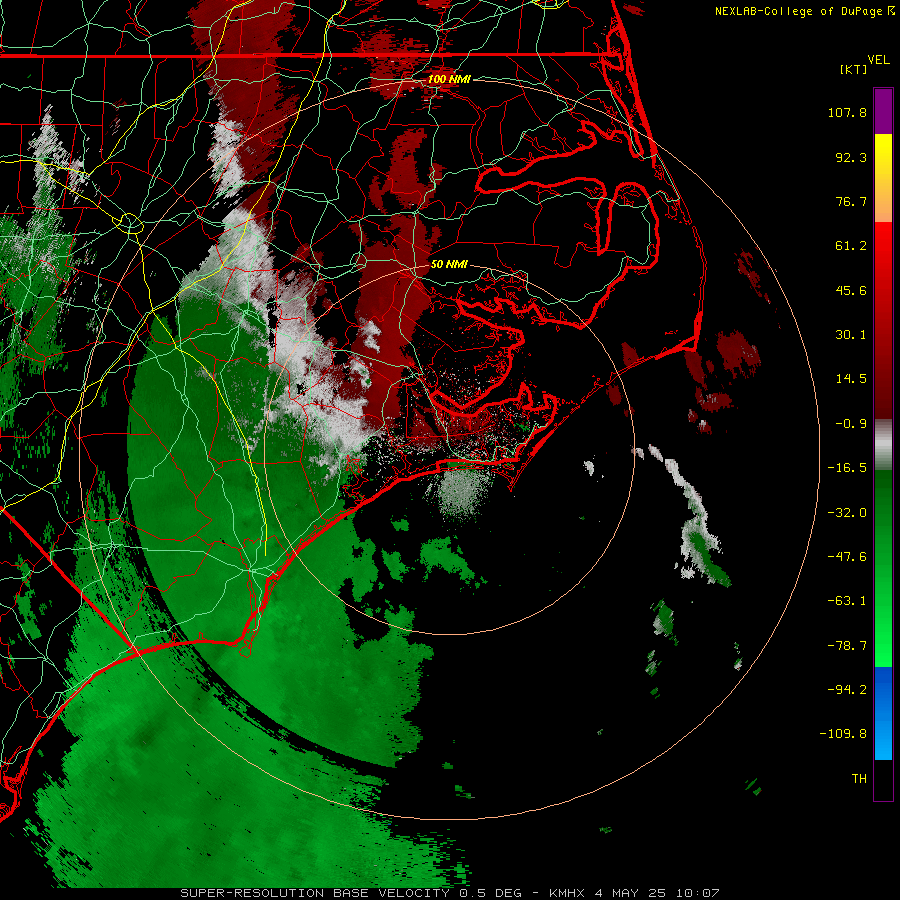The width and height of the screenshot is (900, 900).
Task: Click the -94.2 velocity scale value
Action: click(847, 690)
